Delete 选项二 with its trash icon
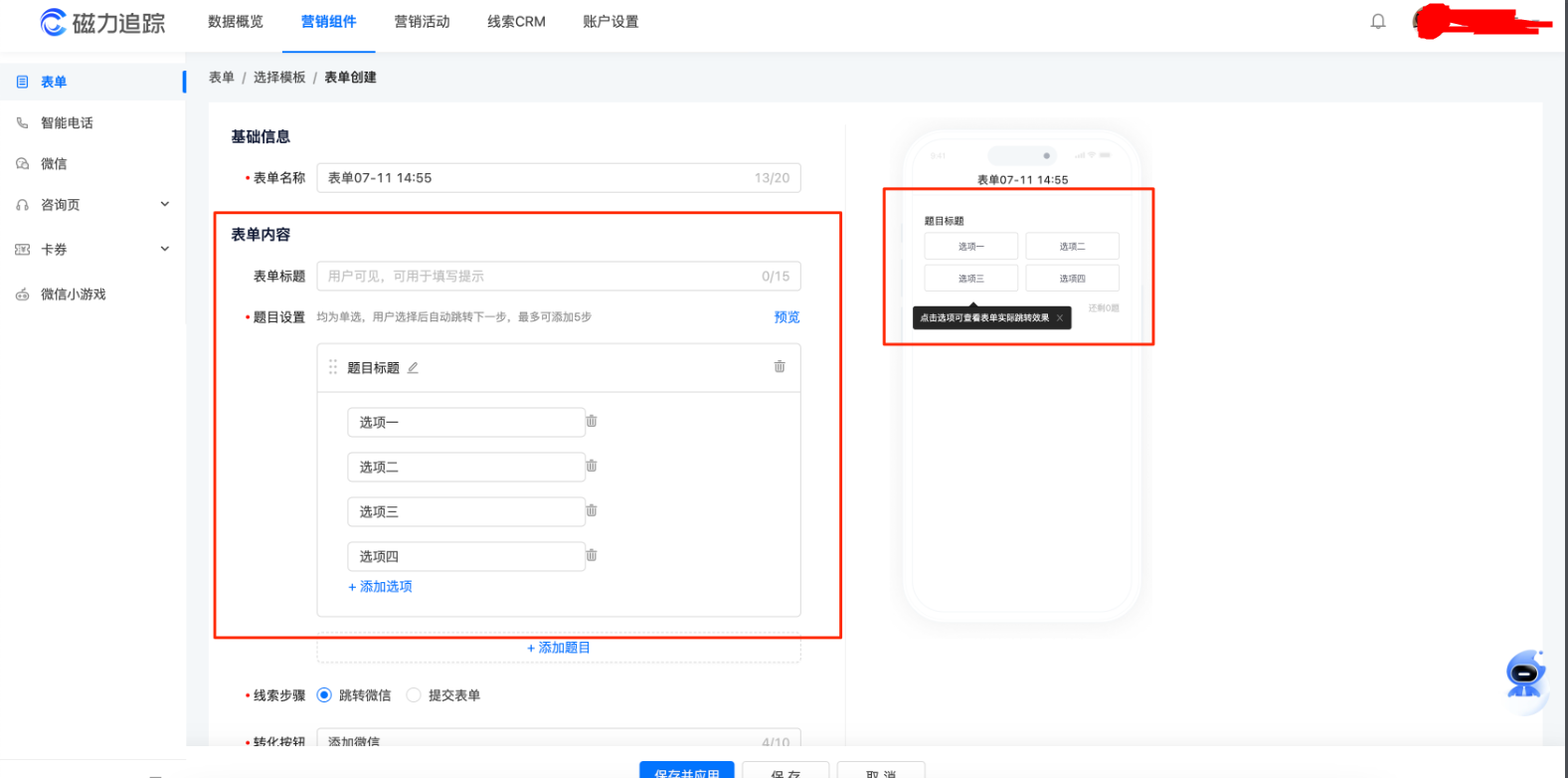 click(592, 466)
